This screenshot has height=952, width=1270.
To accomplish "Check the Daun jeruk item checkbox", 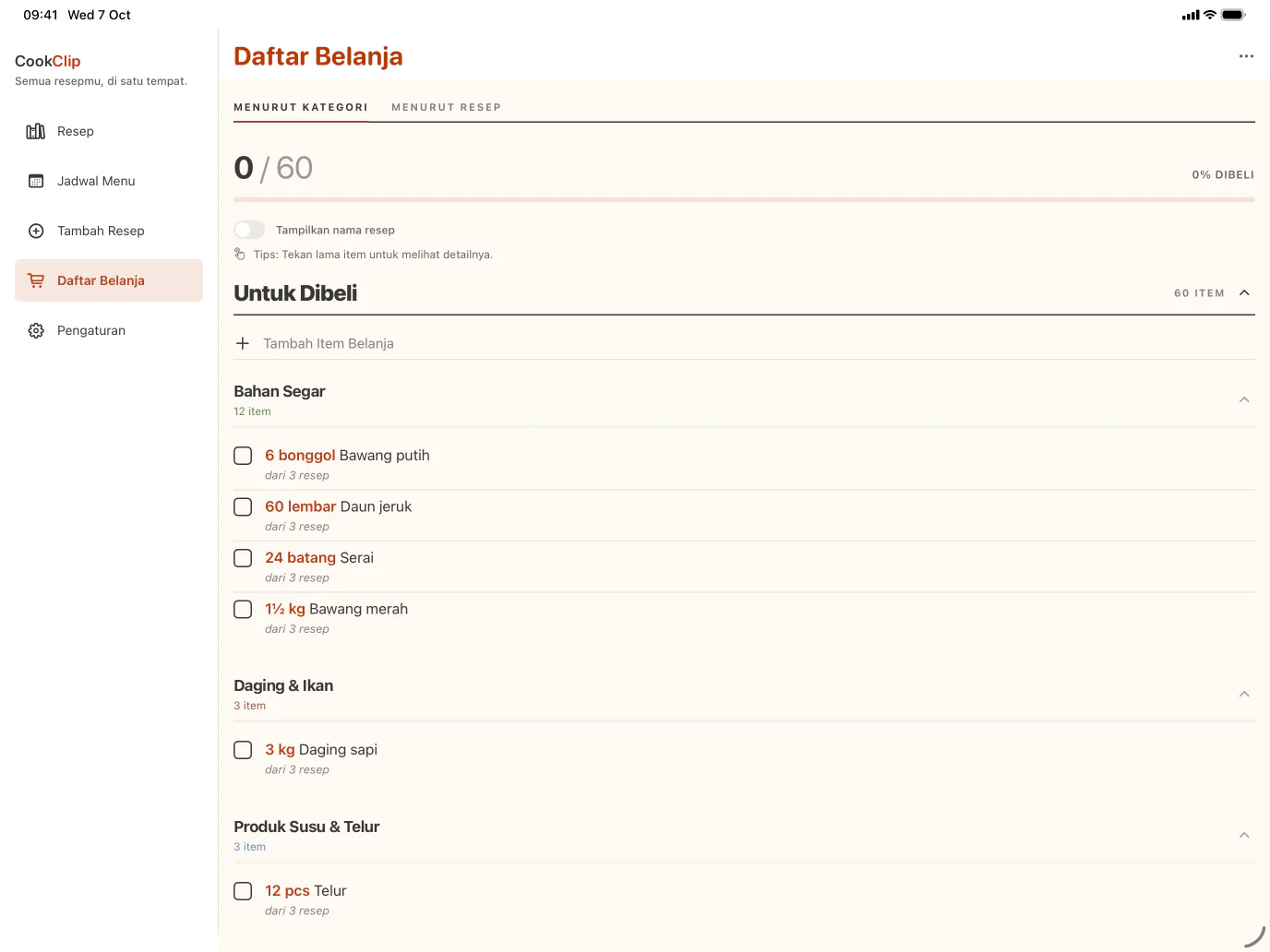I will [243, 506].
